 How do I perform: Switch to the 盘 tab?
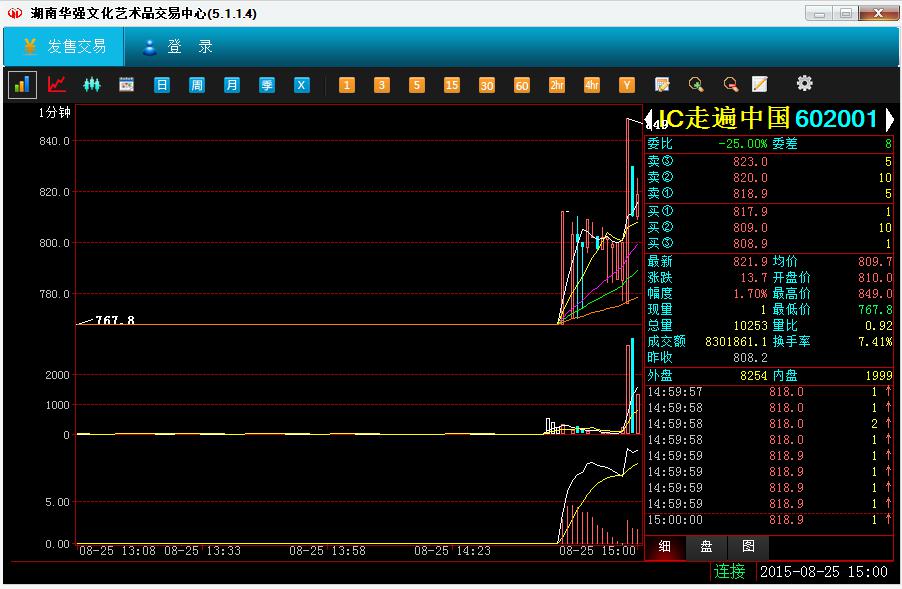coord(706,546)
